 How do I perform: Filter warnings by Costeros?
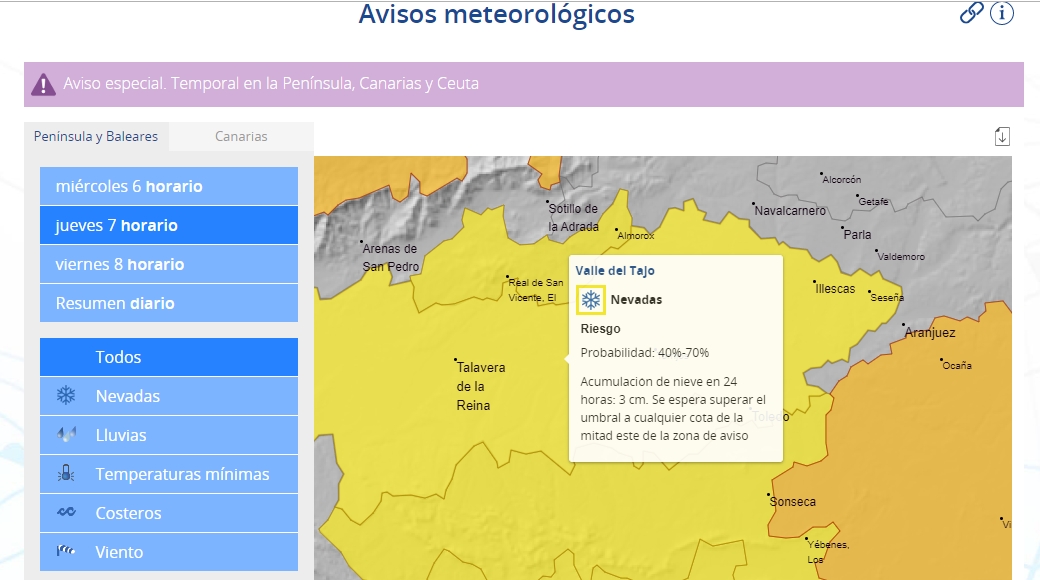(x=168, y=513)
